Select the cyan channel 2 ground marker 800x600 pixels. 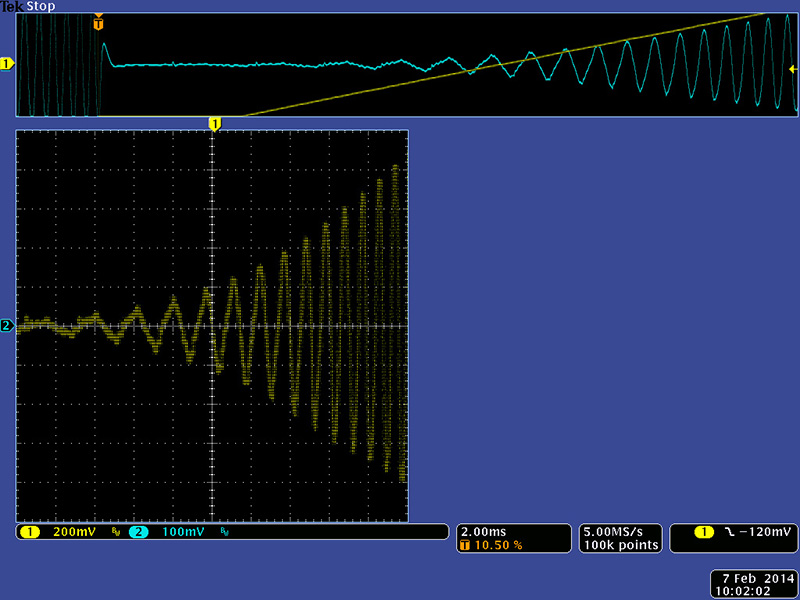click(x=7, y=326)
